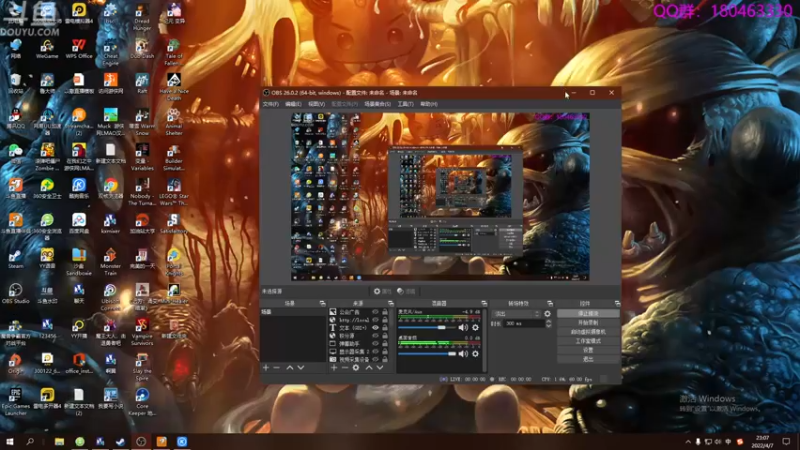
Task: Toggle visibility of the Text (GDI+) source
Action: click(375, 328)
